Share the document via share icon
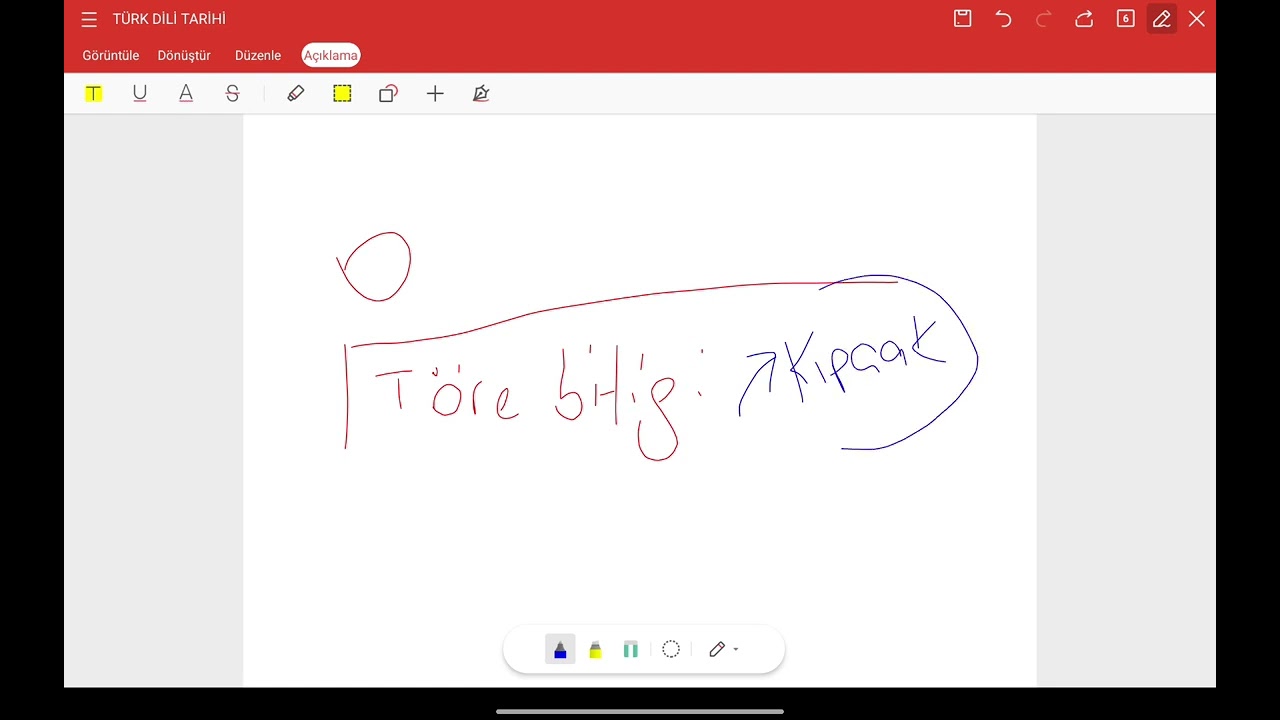This screenshot has height=720, width=1280. pos(1084,19)
